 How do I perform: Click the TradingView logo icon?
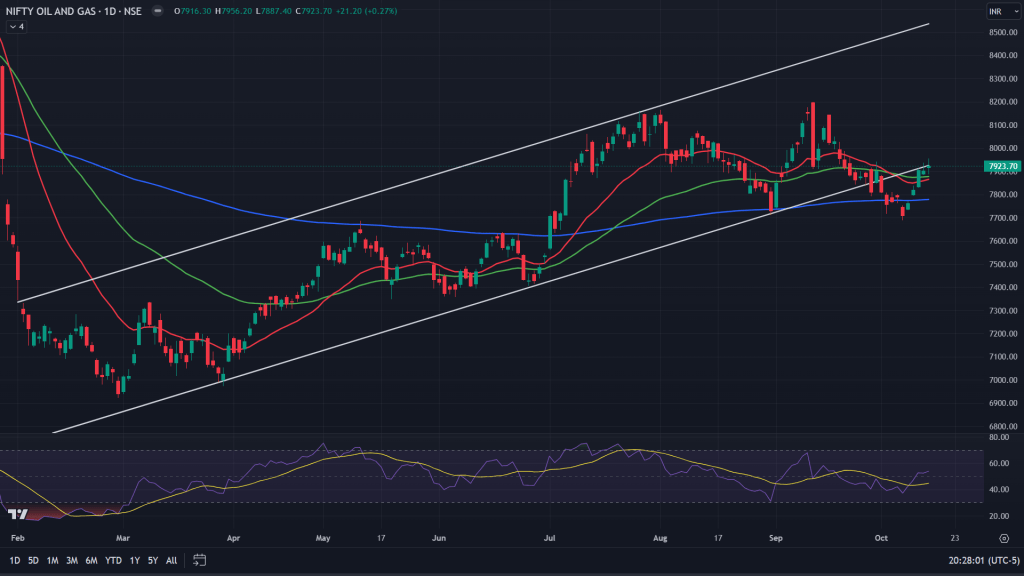17,514
